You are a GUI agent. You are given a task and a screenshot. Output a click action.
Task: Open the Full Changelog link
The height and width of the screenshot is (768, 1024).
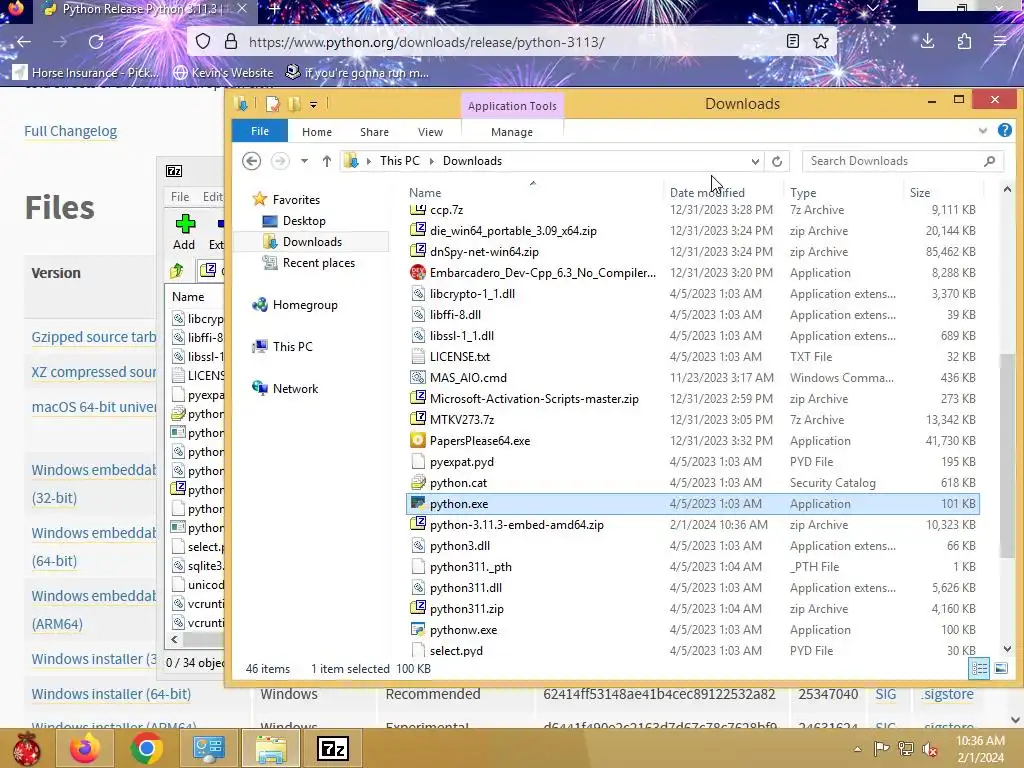click(71, 131)
